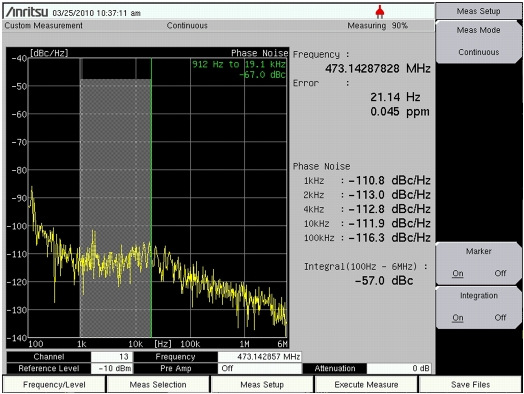Click the green integration marker line
524x394 pixels.
[x=151, y=197]
